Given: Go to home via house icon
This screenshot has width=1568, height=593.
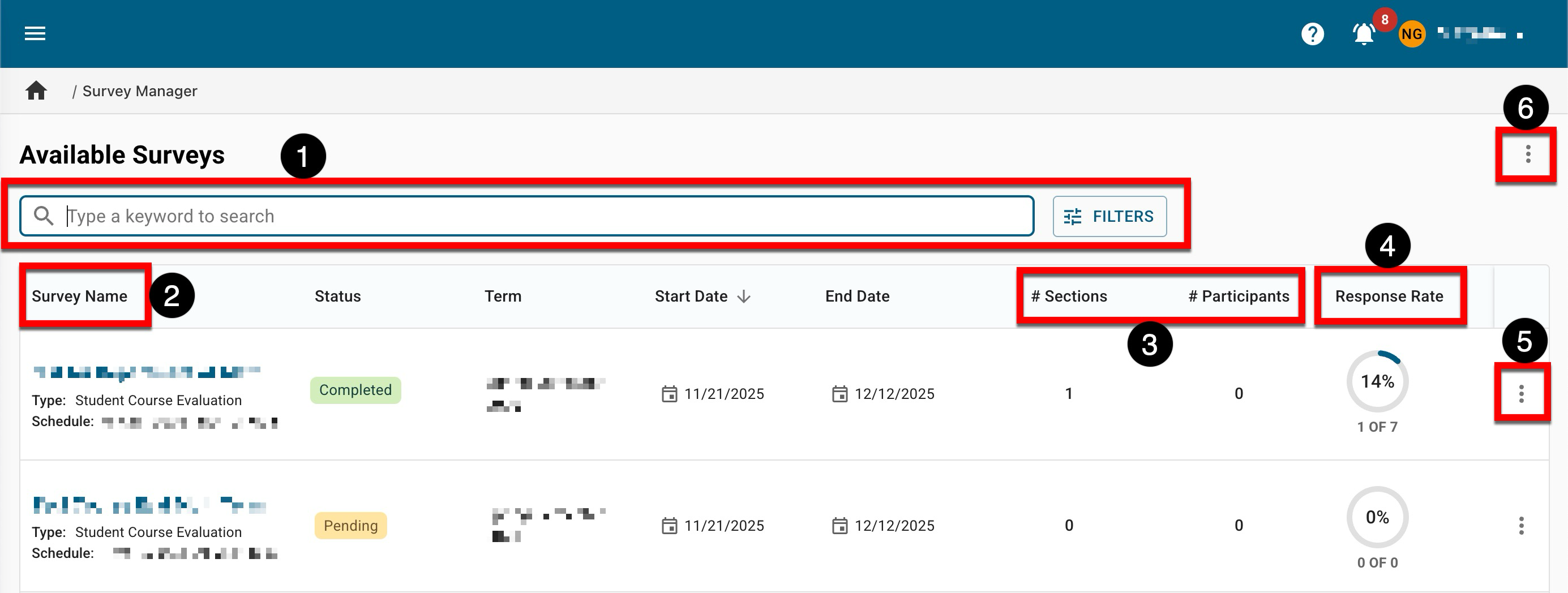Looking at the screenshot, I should pos(37,91).
